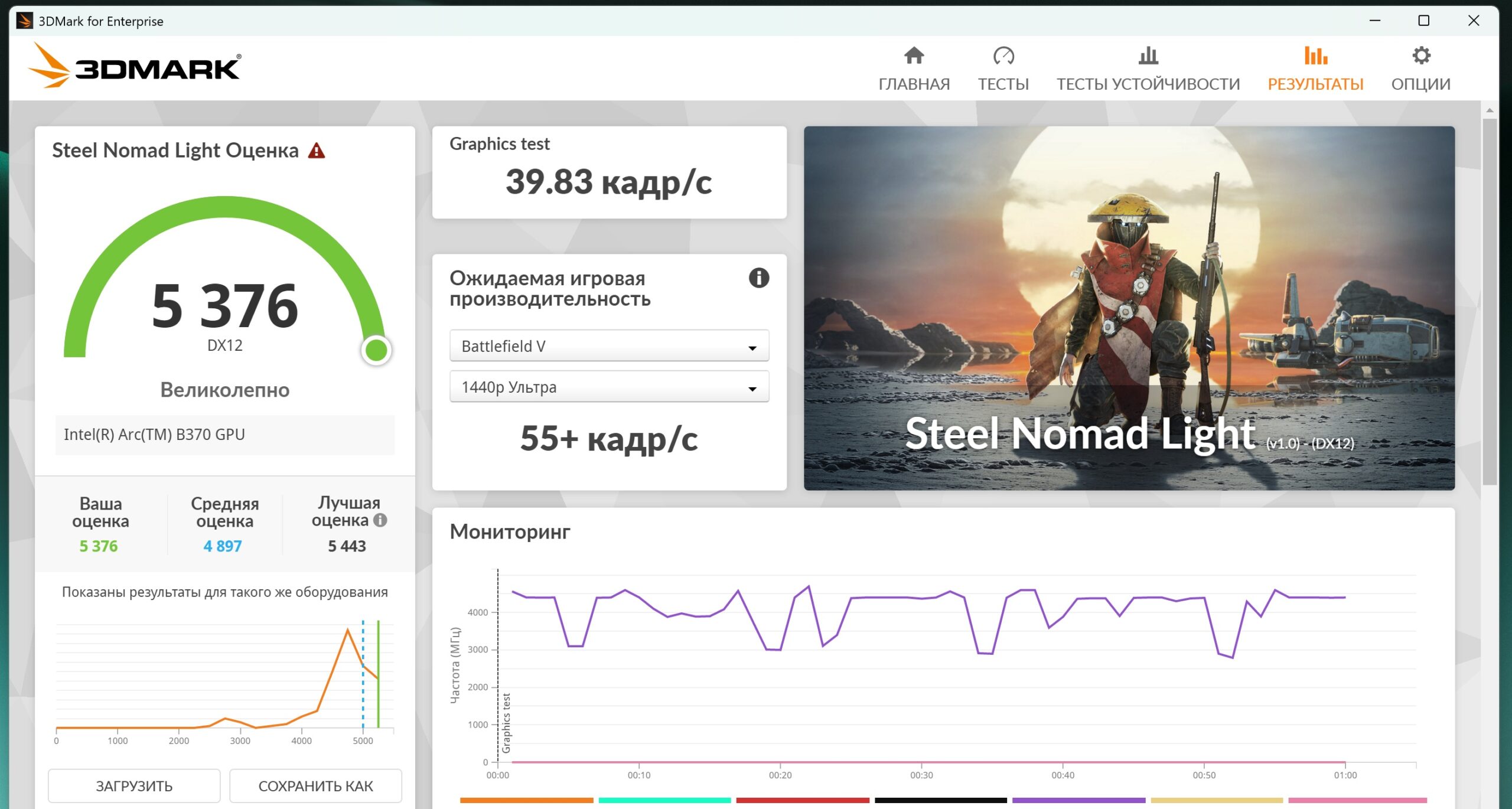Click the СОХРАНИТЬ КАК button
Screen dimensions: 1512x809
[315, 786]
